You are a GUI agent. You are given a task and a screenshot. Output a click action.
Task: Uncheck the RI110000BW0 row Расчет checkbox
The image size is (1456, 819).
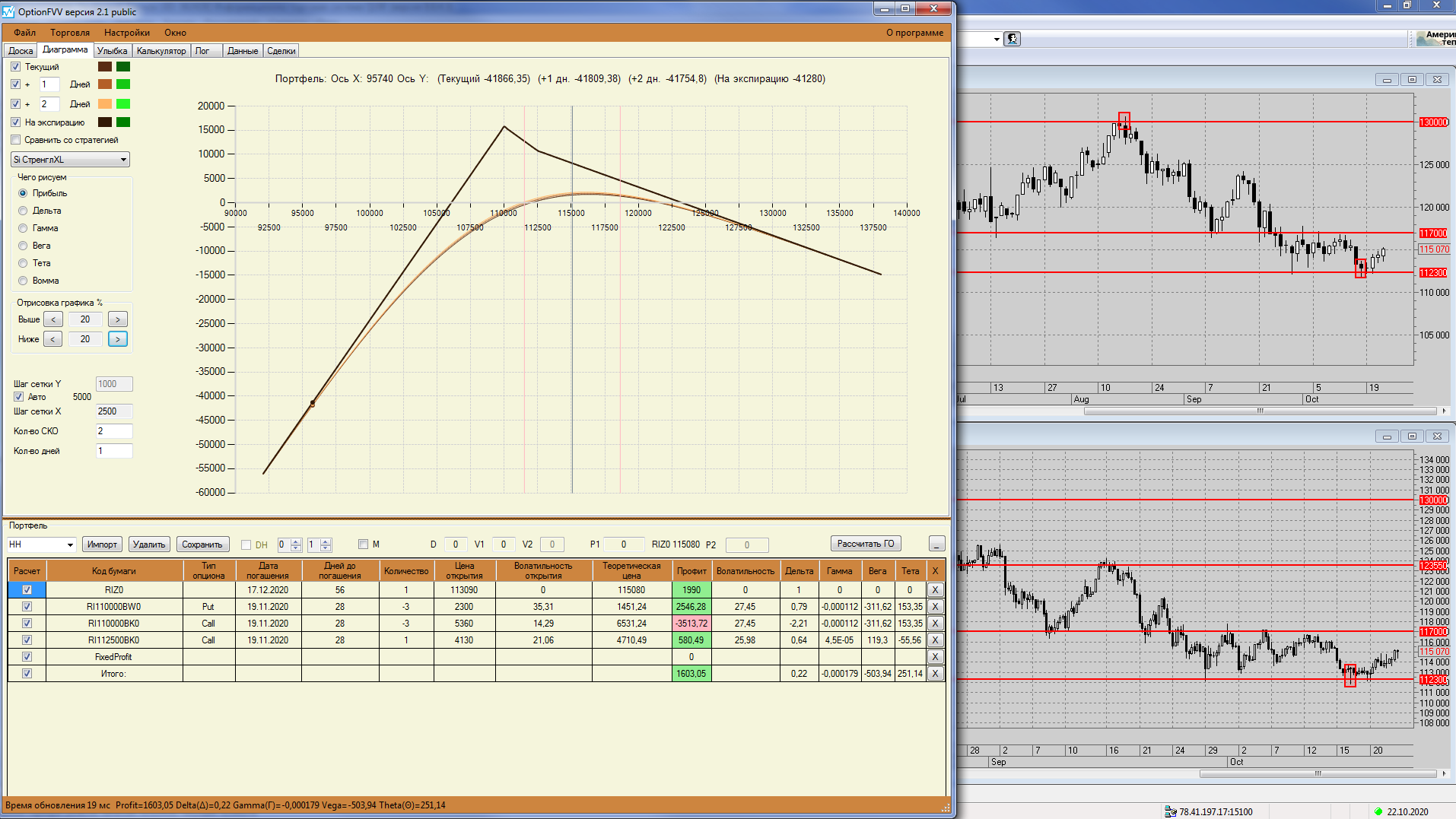coord(27,607)
